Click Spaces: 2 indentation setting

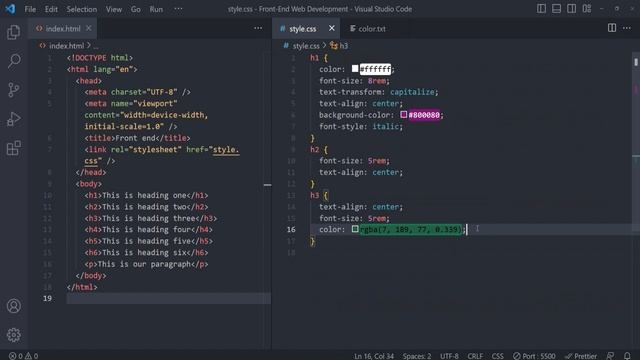point(417,356)
